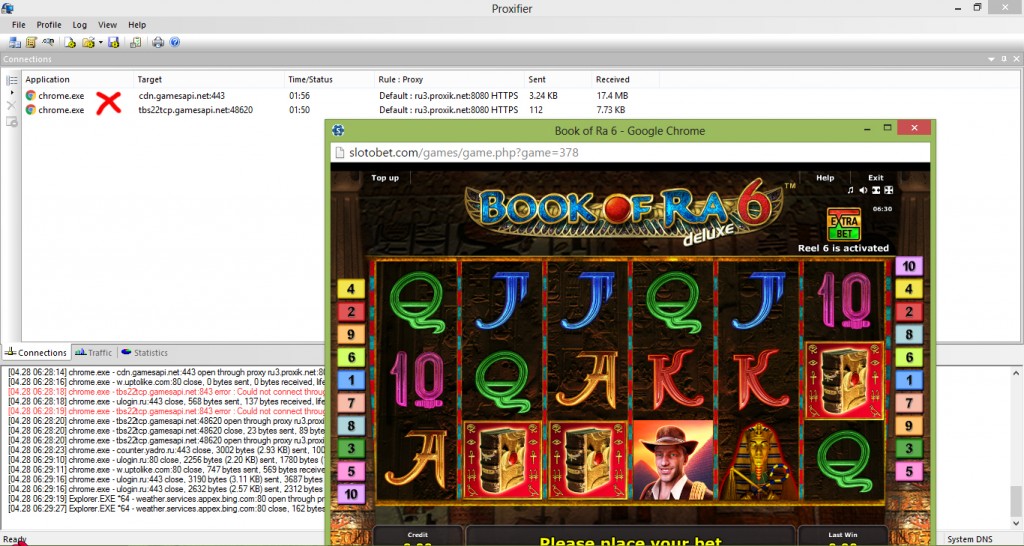
Task: Open the Connections panel header dropdown arrow
Action: coord(991,59)
